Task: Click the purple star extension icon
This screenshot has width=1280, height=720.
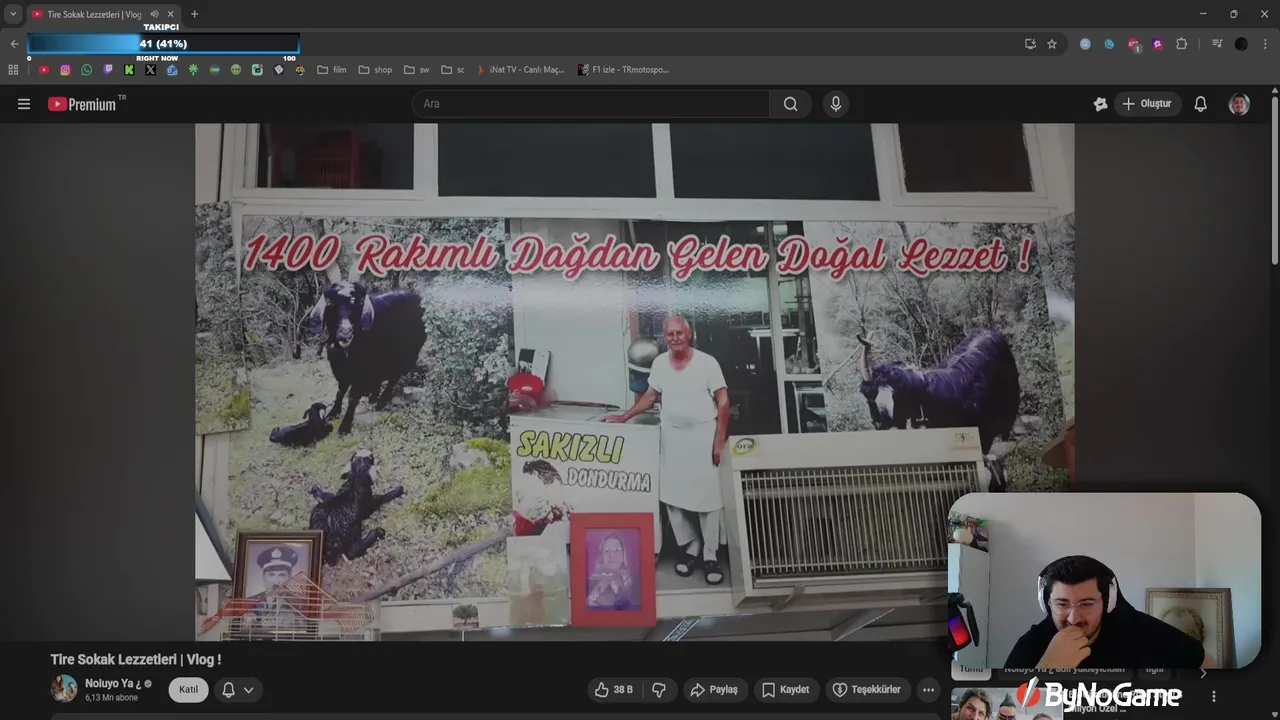Action: [x=1157, y=44]
